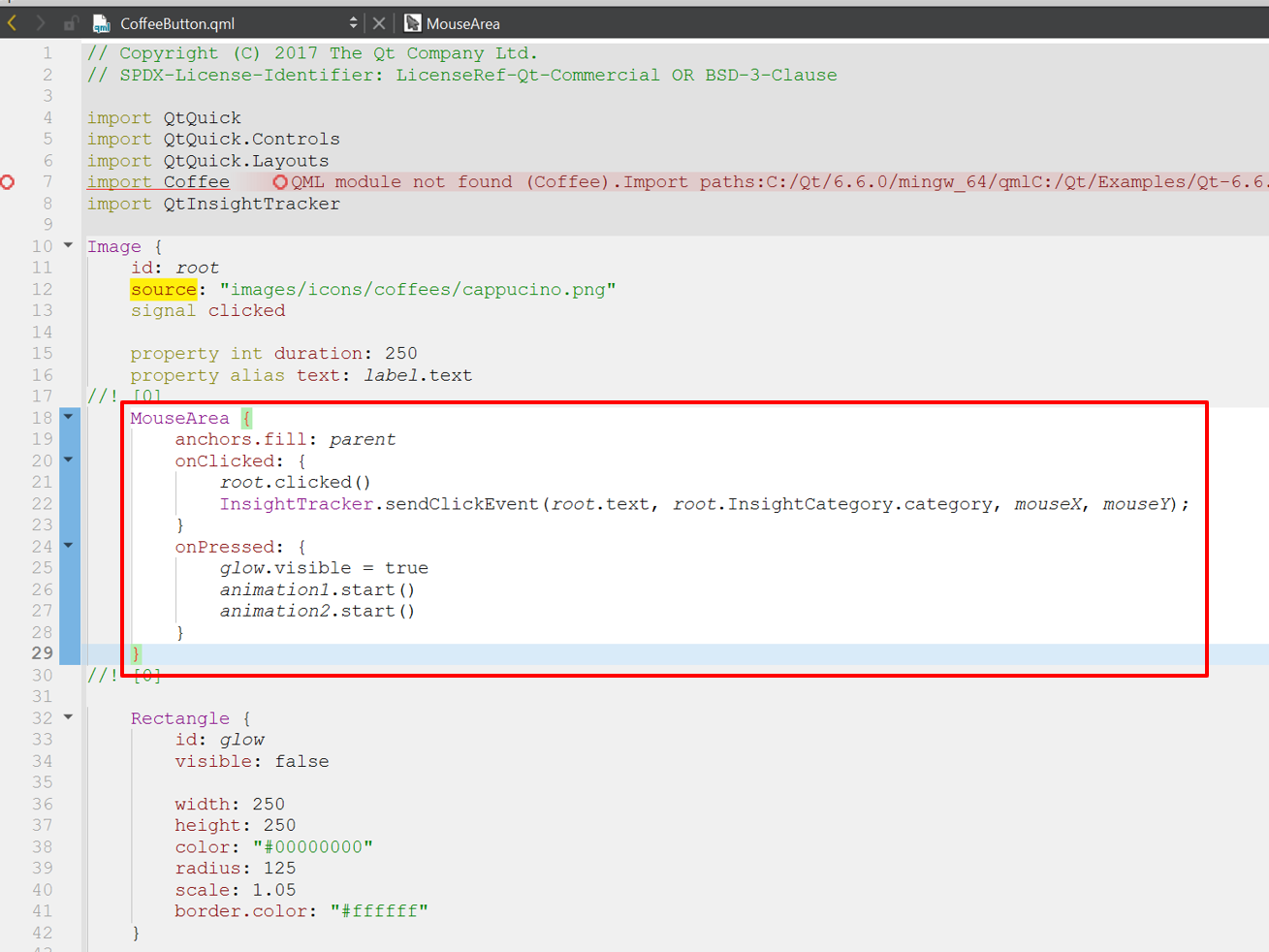Click the InsightTracker identifier on line 22
This screenshot has height=952, width=1269.
[x=296, y=504]
